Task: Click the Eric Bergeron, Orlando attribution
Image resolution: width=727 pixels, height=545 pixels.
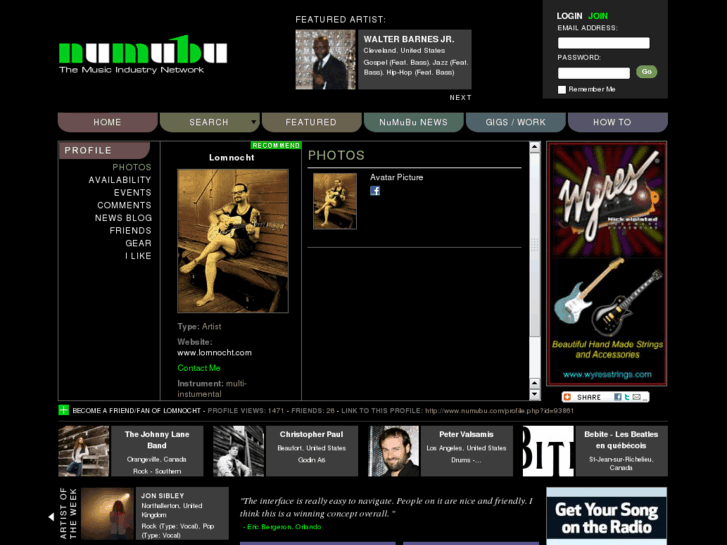Action: pos(282,526)
